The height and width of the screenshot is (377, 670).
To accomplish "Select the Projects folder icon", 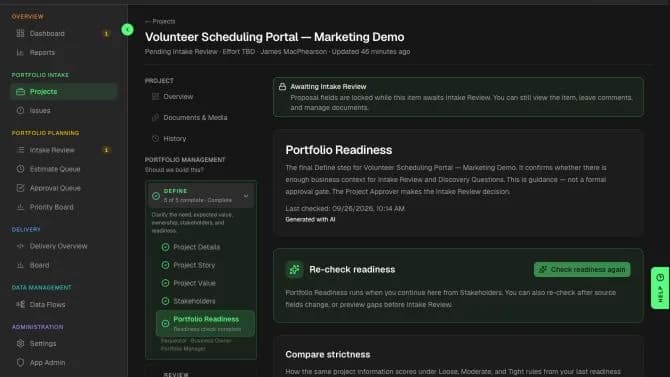I will [x=20, y=91].
